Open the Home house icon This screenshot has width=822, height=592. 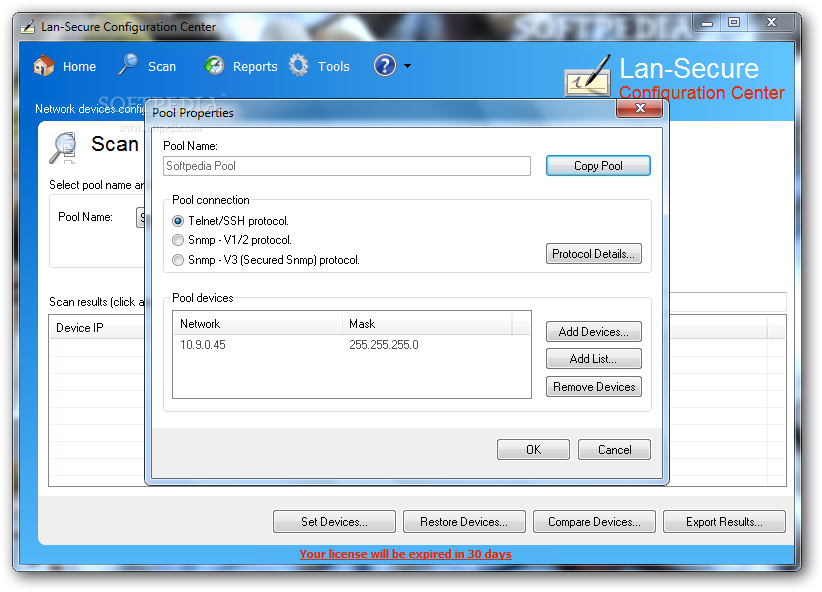44,66
